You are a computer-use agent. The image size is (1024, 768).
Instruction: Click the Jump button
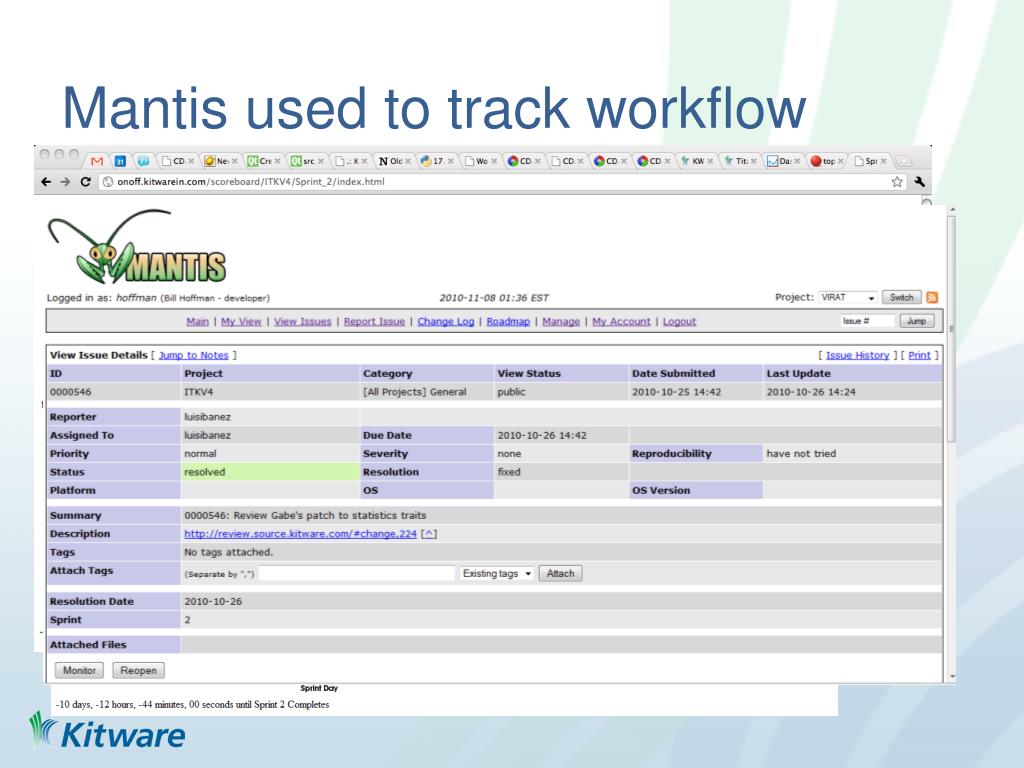(916, 321)
